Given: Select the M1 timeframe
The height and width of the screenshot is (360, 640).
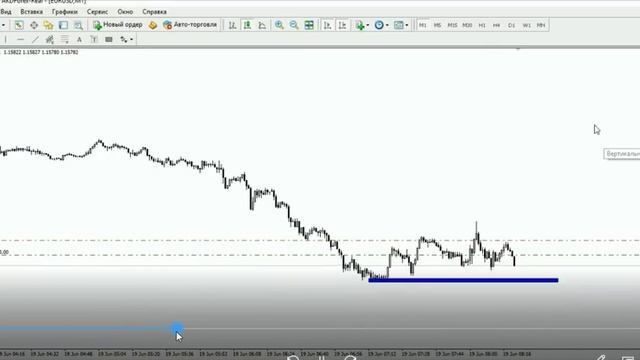Looking at the screenshot, I should pyautogui.click(x=422, y=25).
